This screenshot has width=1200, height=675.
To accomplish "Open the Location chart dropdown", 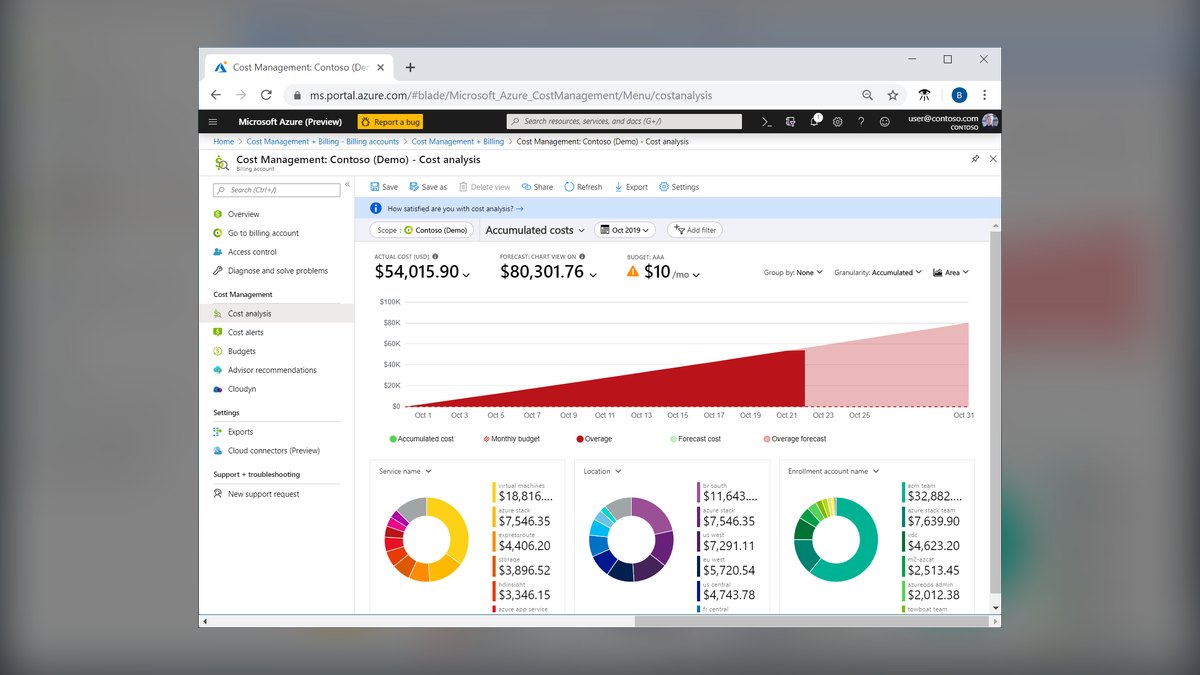I will (x=602, y=471).
